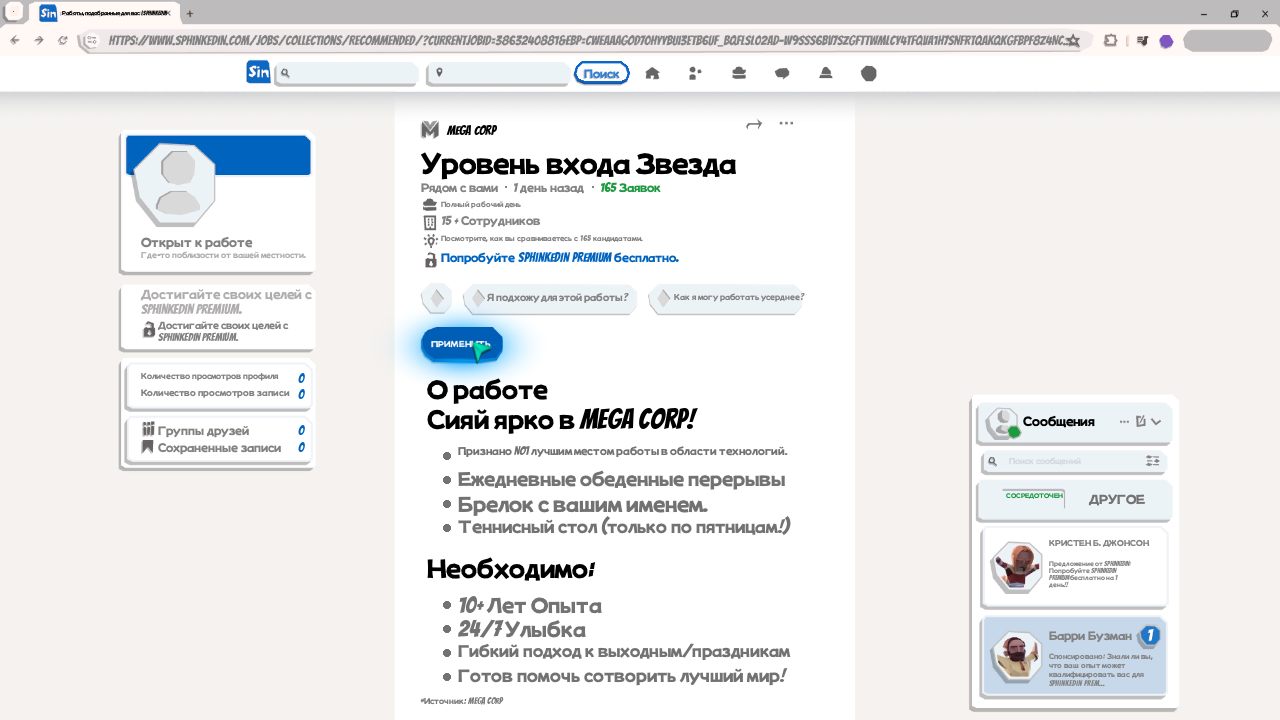Collapse the Сообщения panel with the chevron
This screenshot has width=1280, height=720.
click(x=1157, y=422)
